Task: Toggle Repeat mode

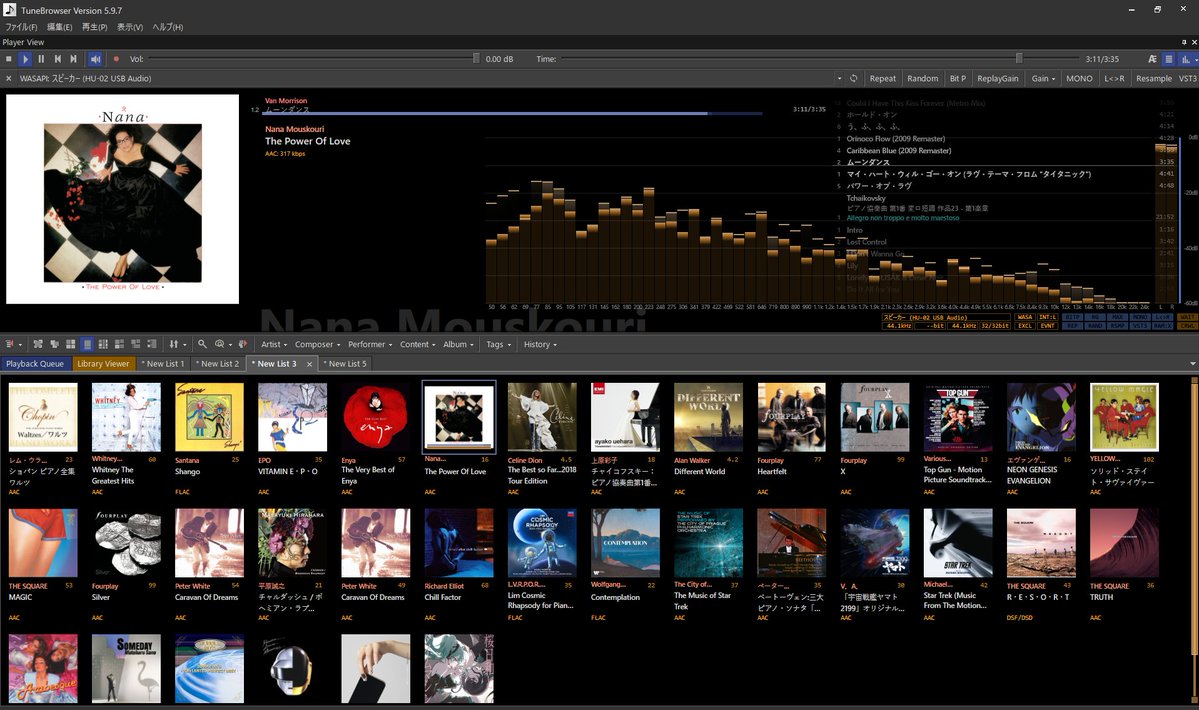Action: [882, 79]
